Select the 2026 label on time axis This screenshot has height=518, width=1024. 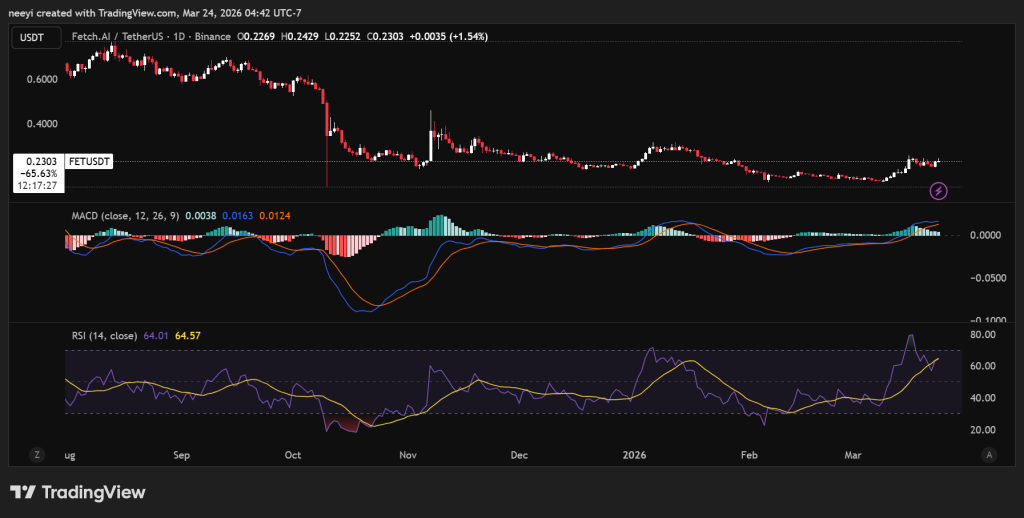tap(634, 454)
